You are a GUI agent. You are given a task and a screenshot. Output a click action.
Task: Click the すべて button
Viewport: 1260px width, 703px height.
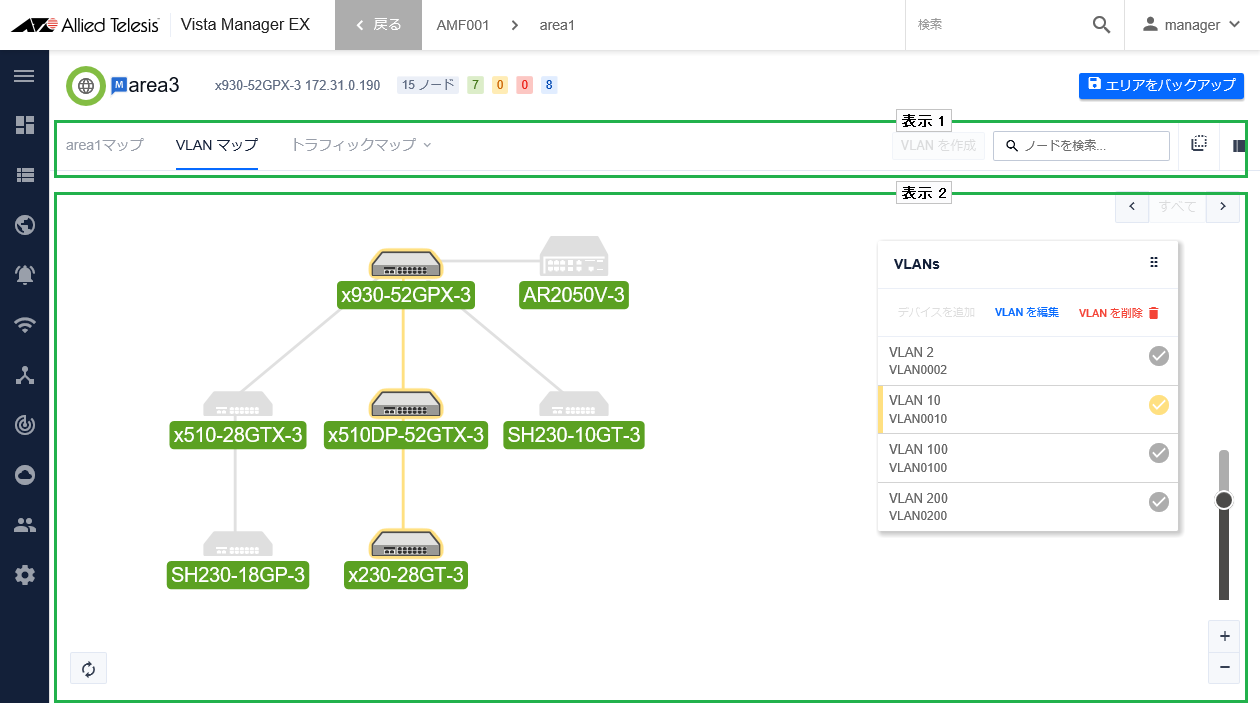click(x=1177, y=206)
